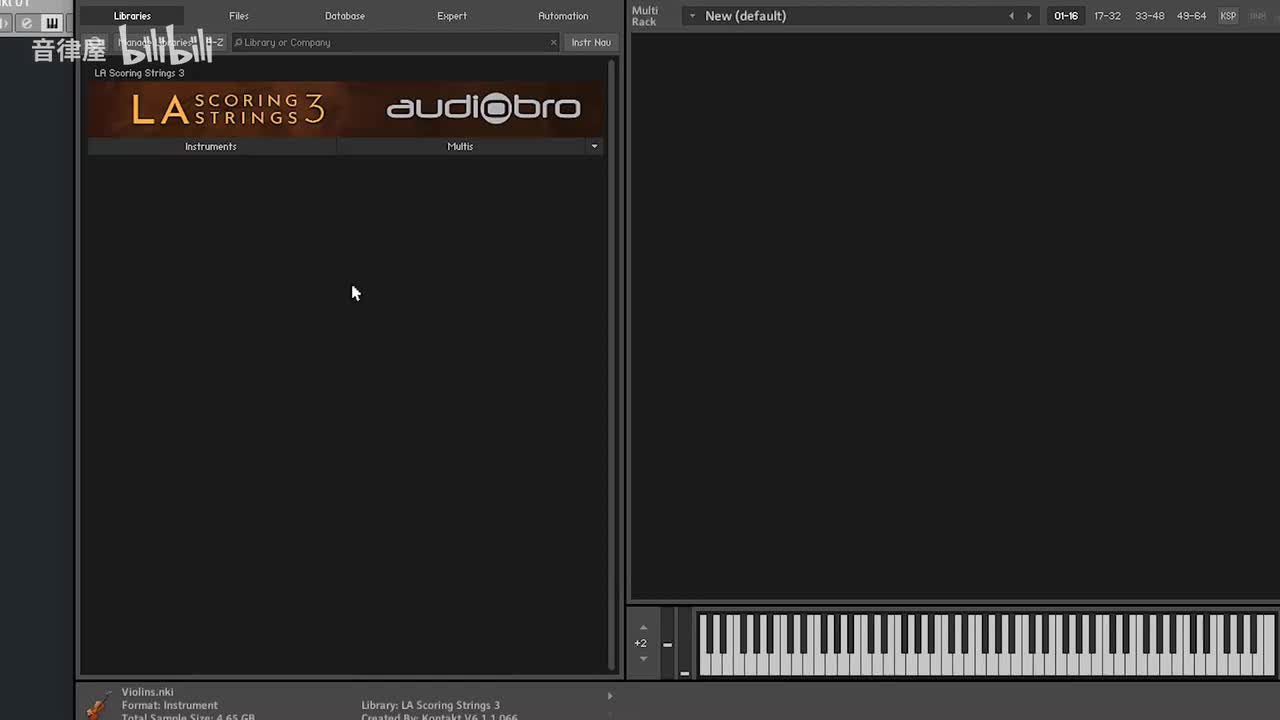Image resolution: width=1280 pixels, height=720 pixels.
Task: Clear the library search with the X
Action: tap(554, 42)
